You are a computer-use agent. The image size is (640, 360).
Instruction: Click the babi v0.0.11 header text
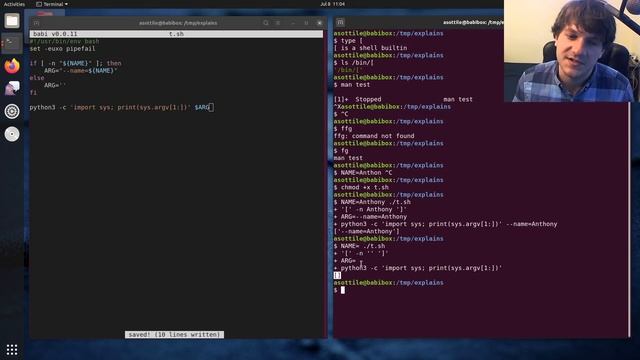click(x=55, y=34)
